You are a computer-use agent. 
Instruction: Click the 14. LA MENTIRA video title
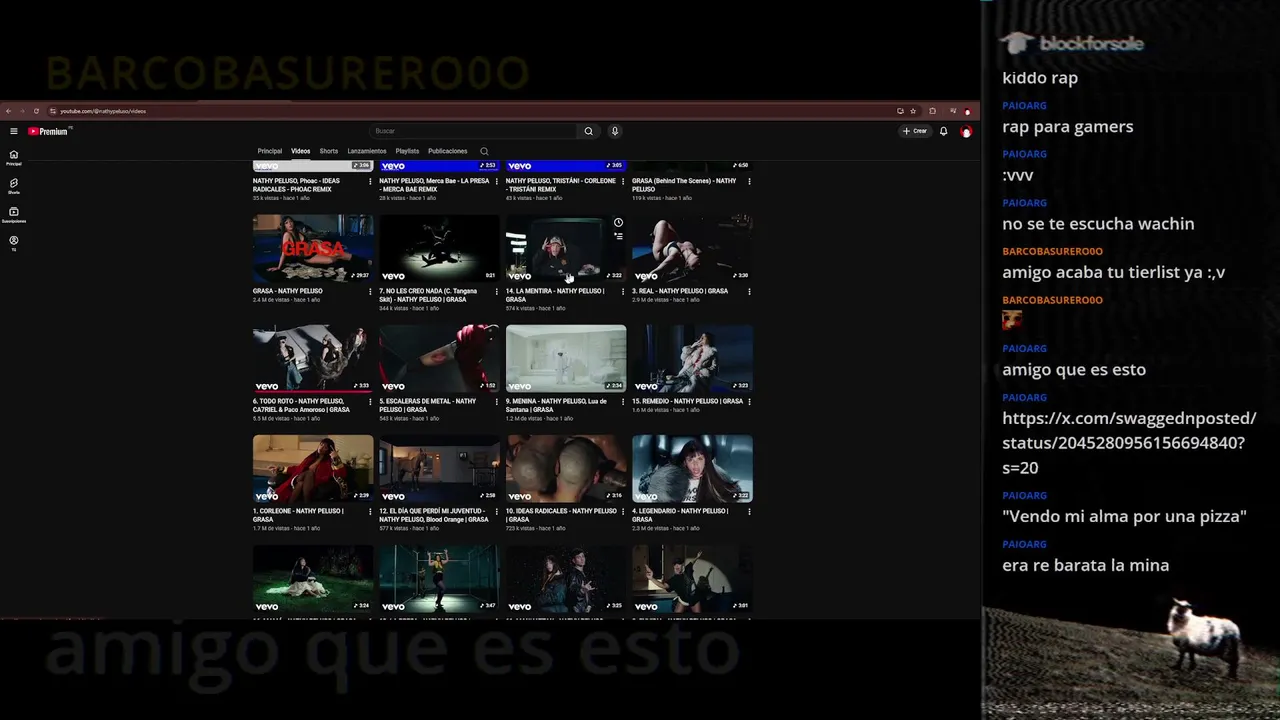click(555, 295)
